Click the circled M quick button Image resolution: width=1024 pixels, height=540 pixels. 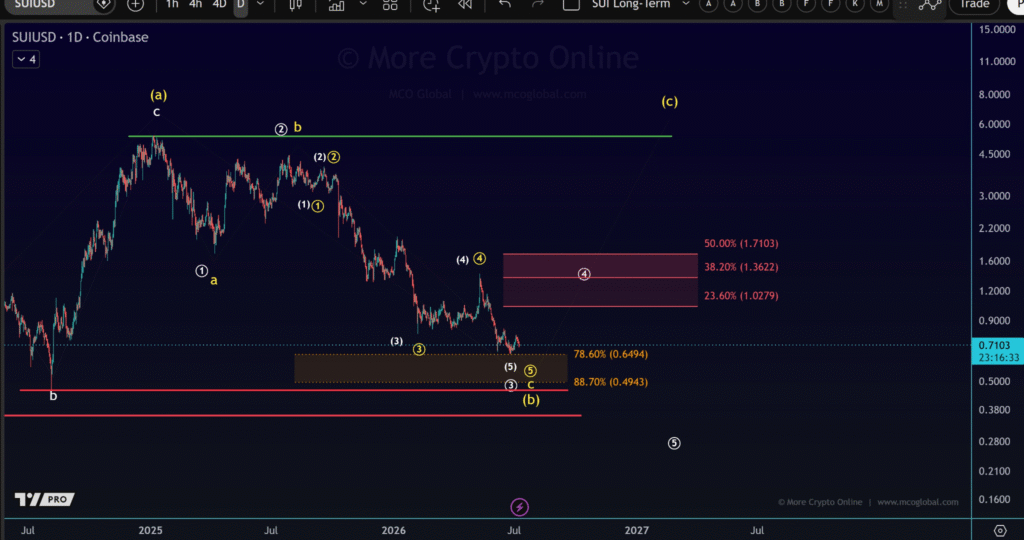880,5
